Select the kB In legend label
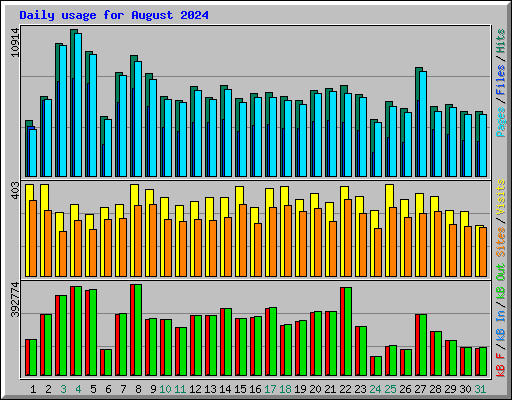 [501, 326]
